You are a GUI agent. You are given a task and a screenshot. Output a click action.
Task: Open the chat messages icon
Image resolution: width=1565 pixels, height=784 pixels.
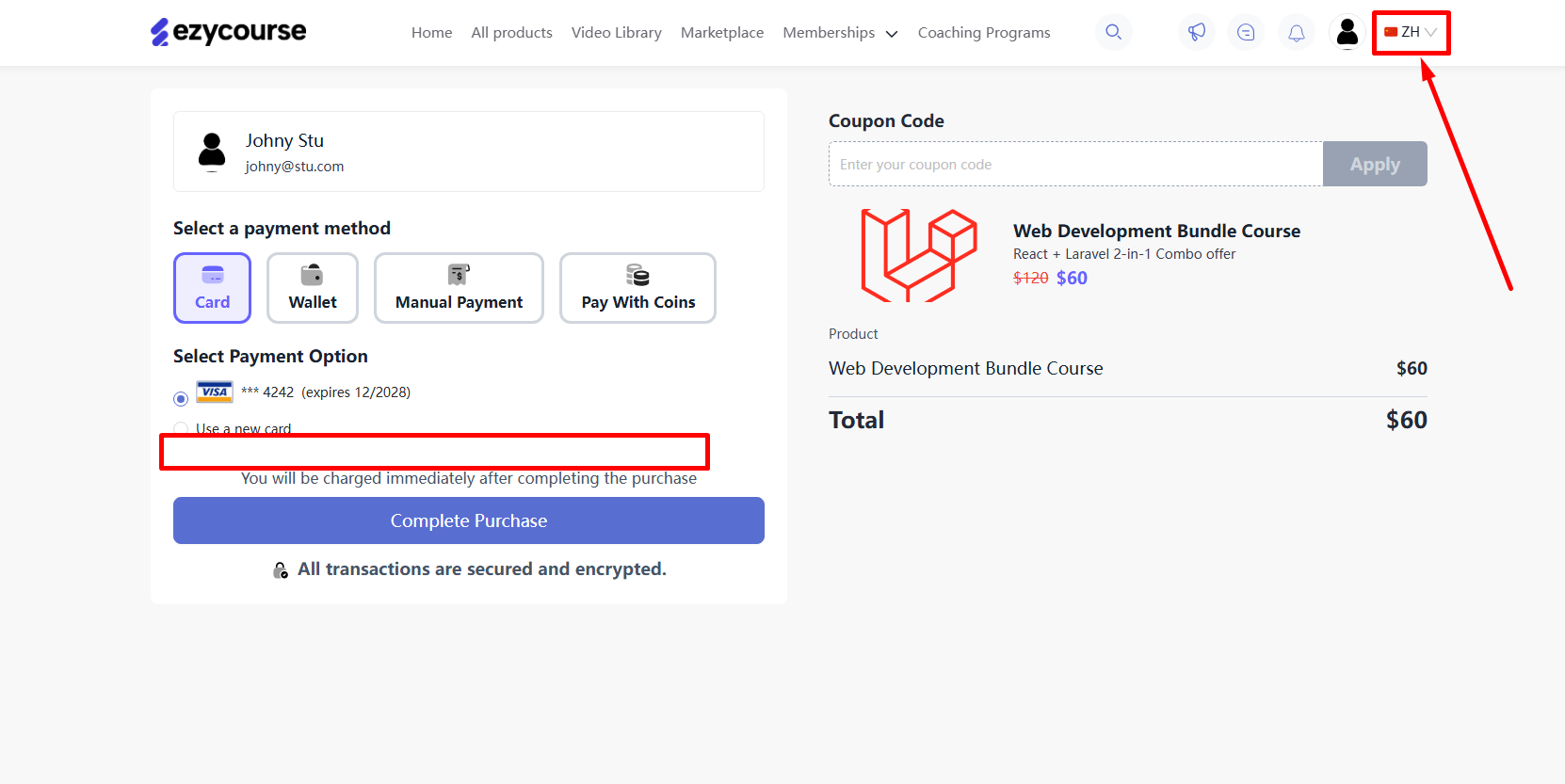1246,33
